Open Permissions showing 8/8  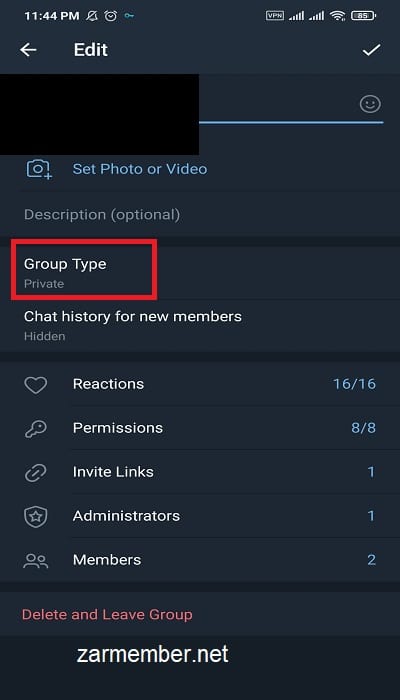tap(200, 428)
